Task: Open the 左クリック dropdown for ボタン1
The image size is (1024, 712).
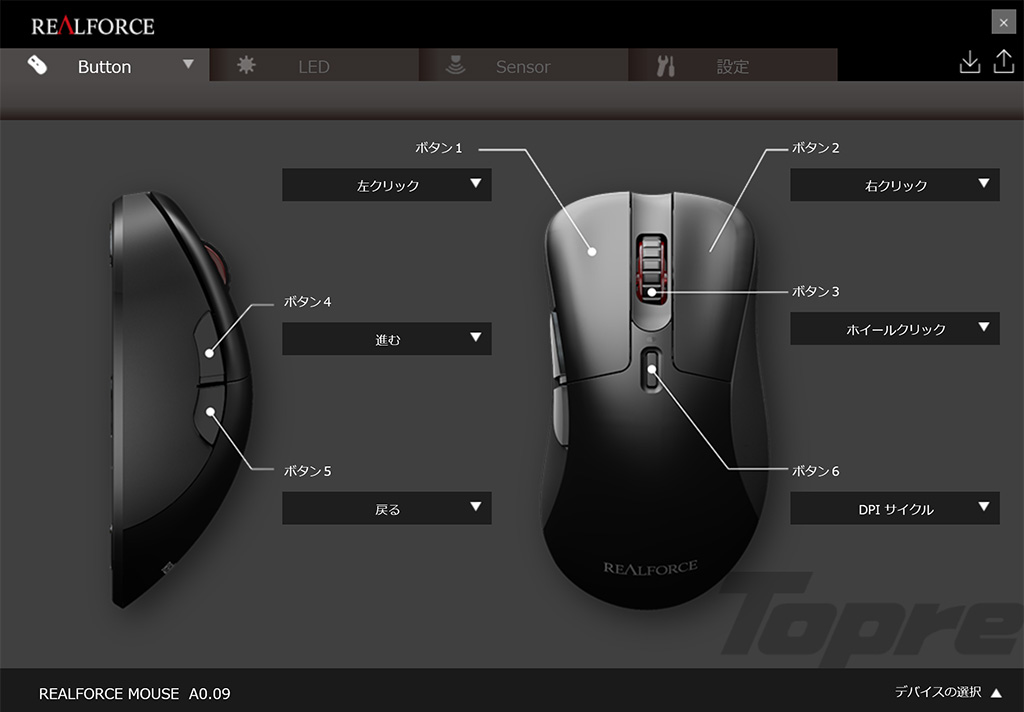Action: tap(387, 185)
